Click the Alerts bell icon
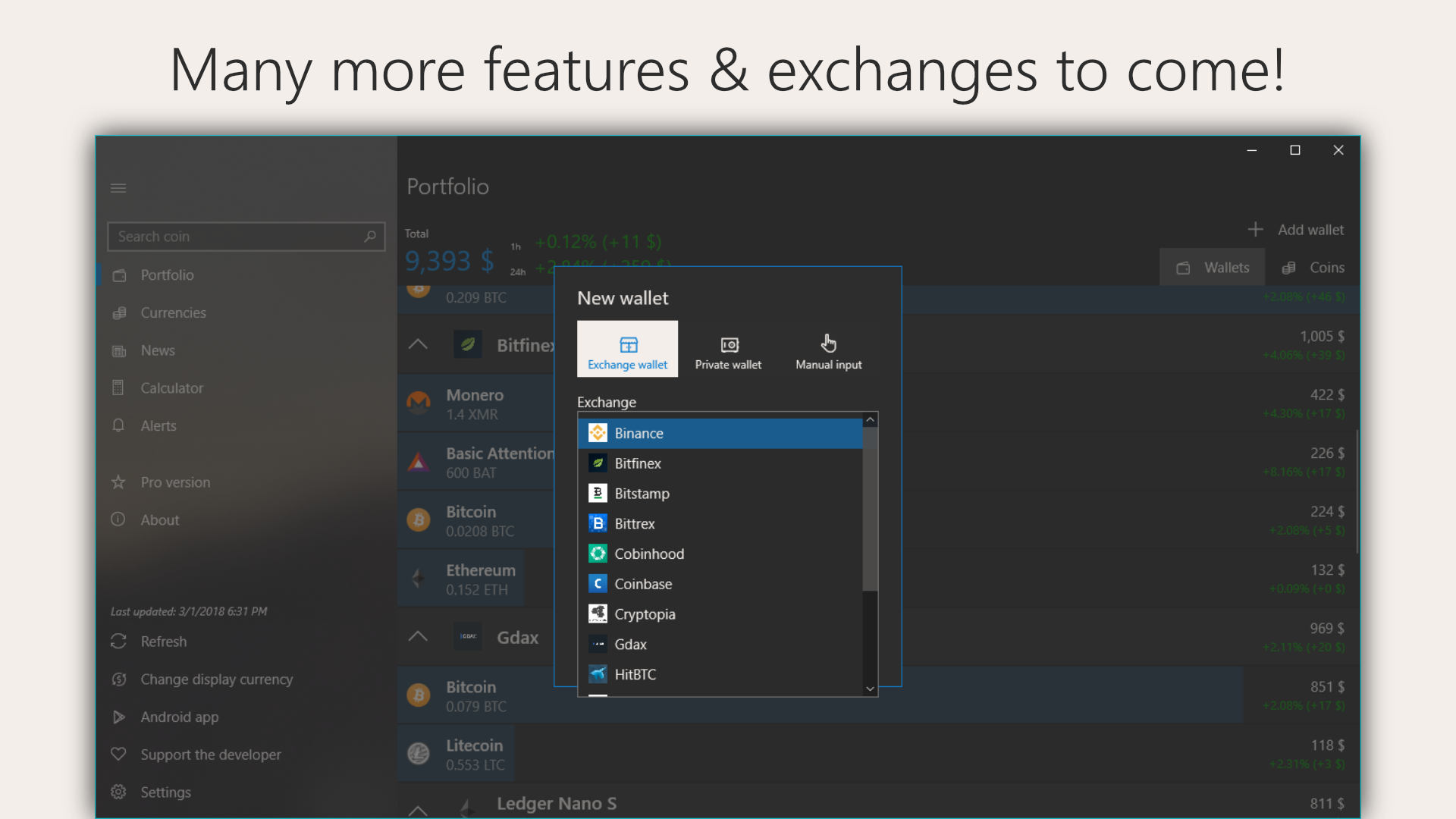Image resolution: width=1456 pixels, height=819 pixels. tap(118, 425)
